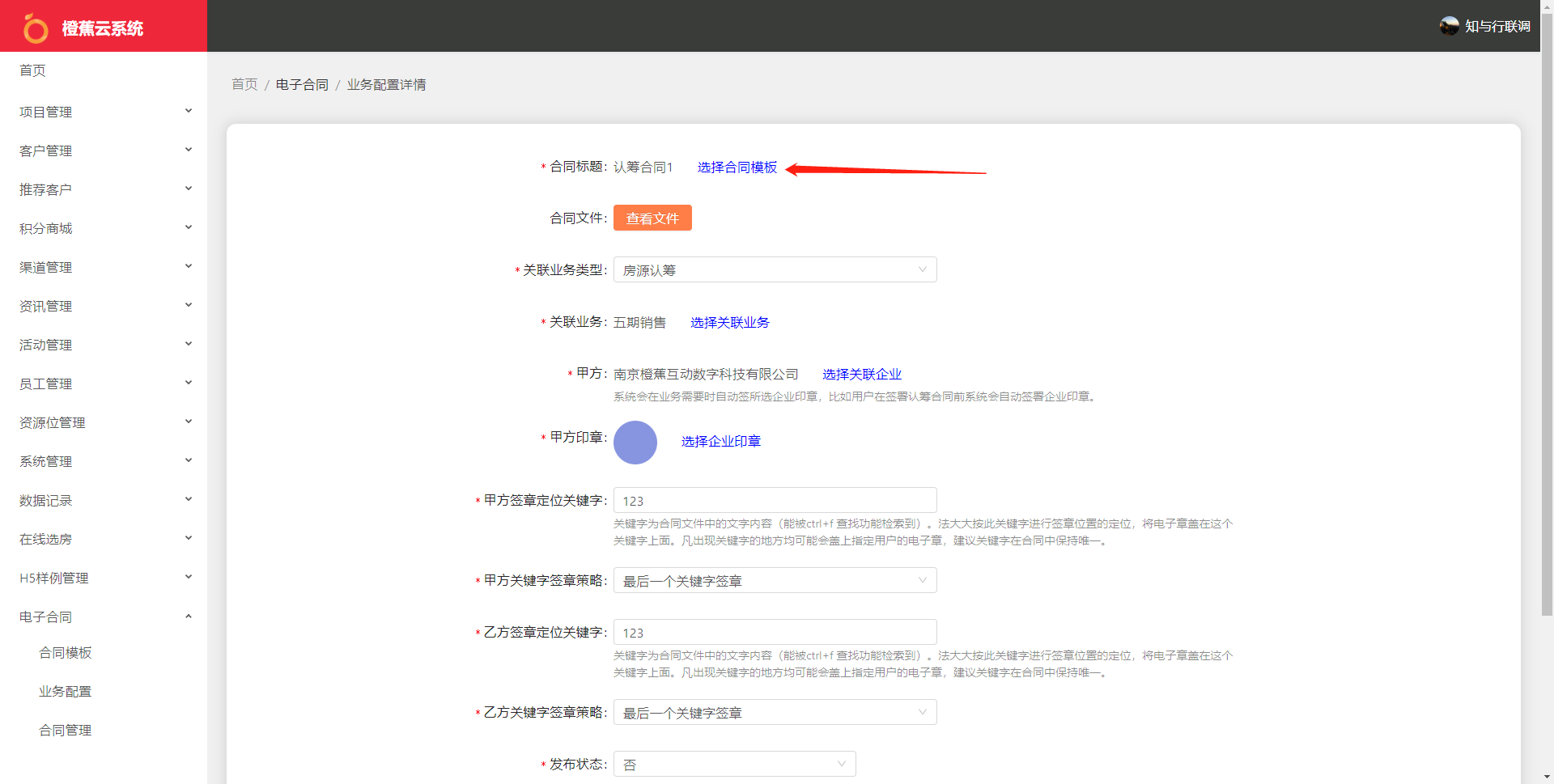The width and height of the screenshot is (1554, 784).
Task: Click the 选择关联业务 link
Action: pos(729,322)
